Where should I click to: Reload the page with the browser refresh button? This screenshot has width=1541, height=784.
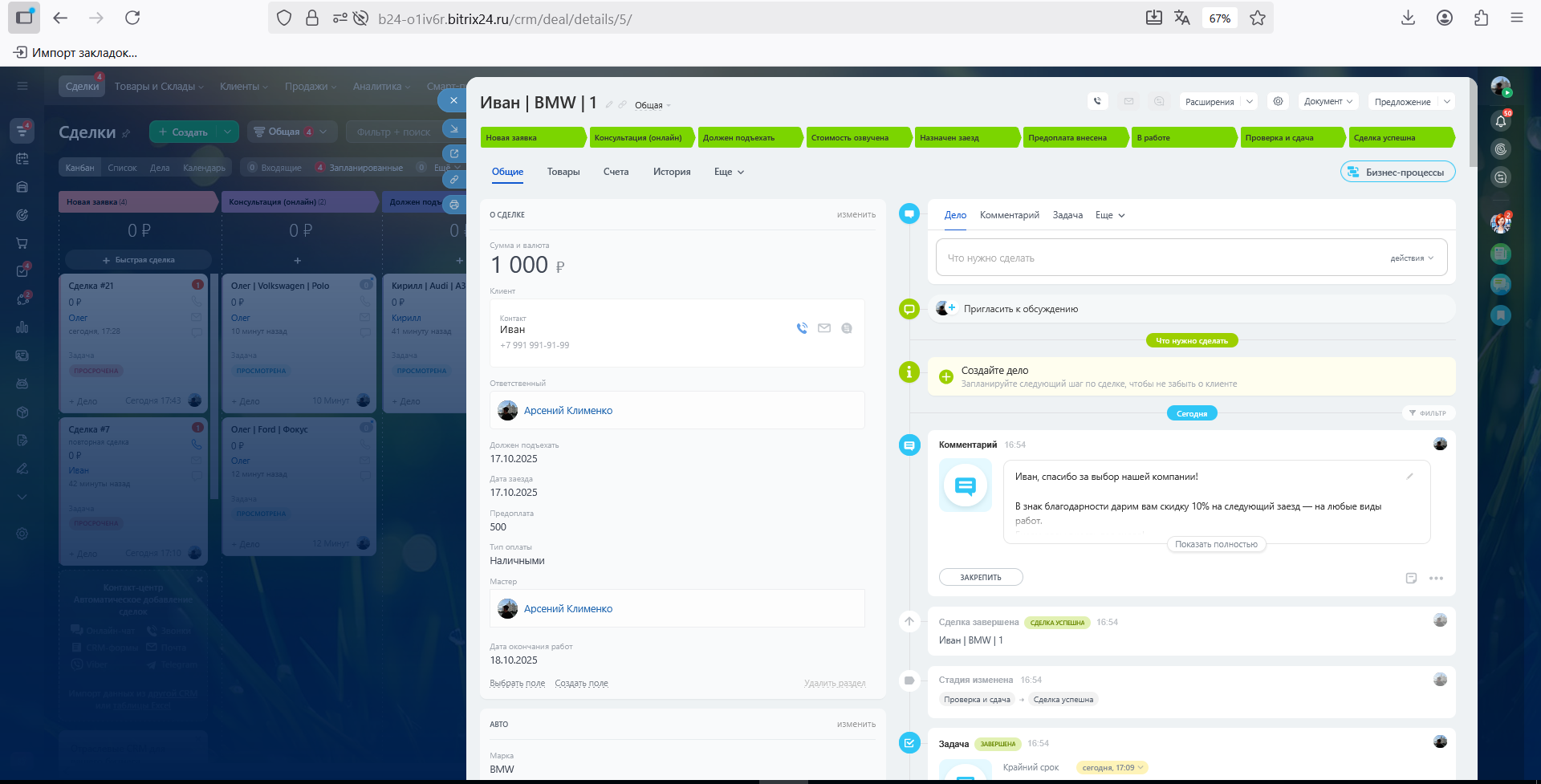click(x=132, y=18)
